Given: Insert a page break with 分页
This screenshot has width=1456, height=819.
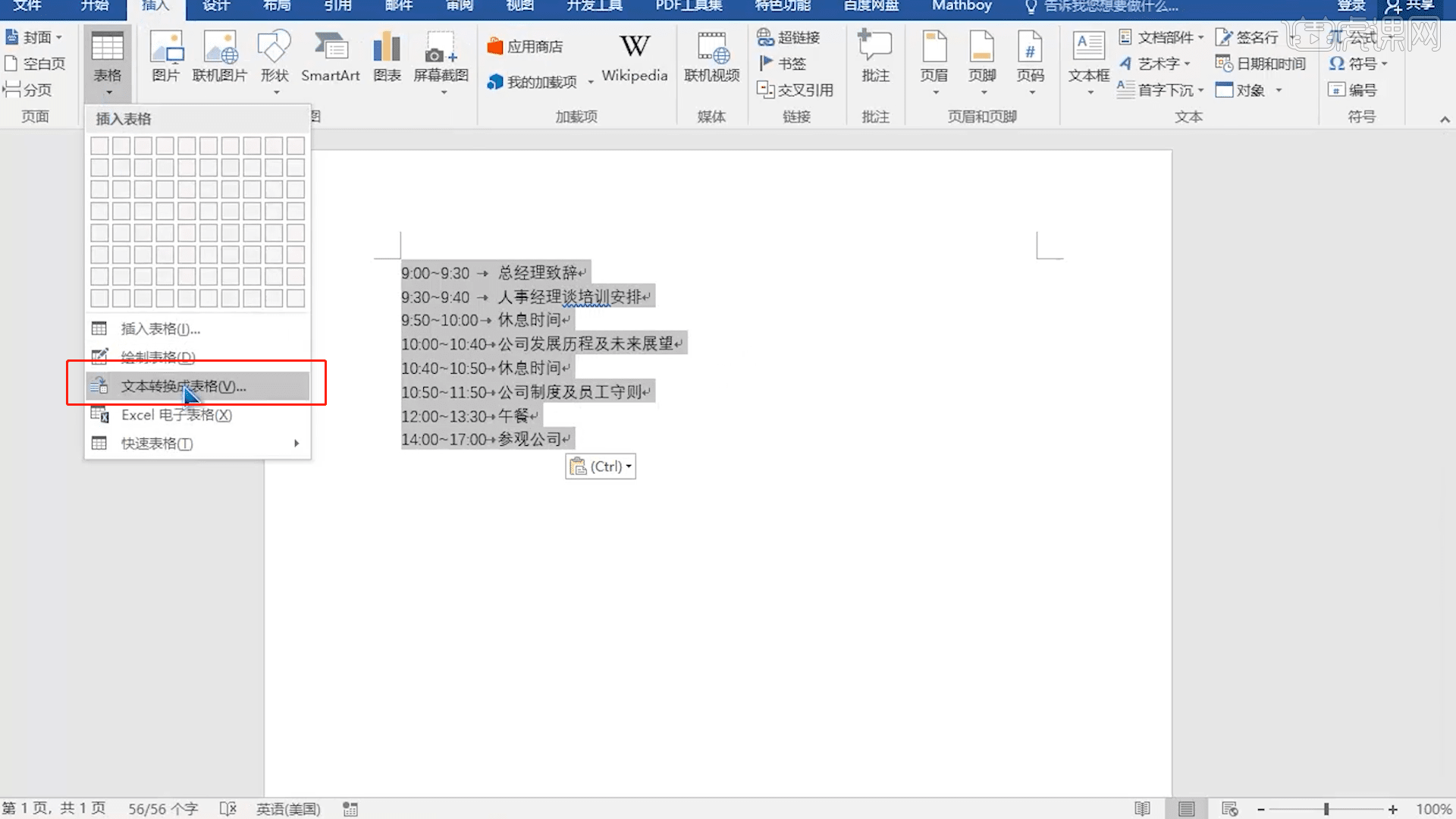Looking at the screenshot, I should [28, 90].
